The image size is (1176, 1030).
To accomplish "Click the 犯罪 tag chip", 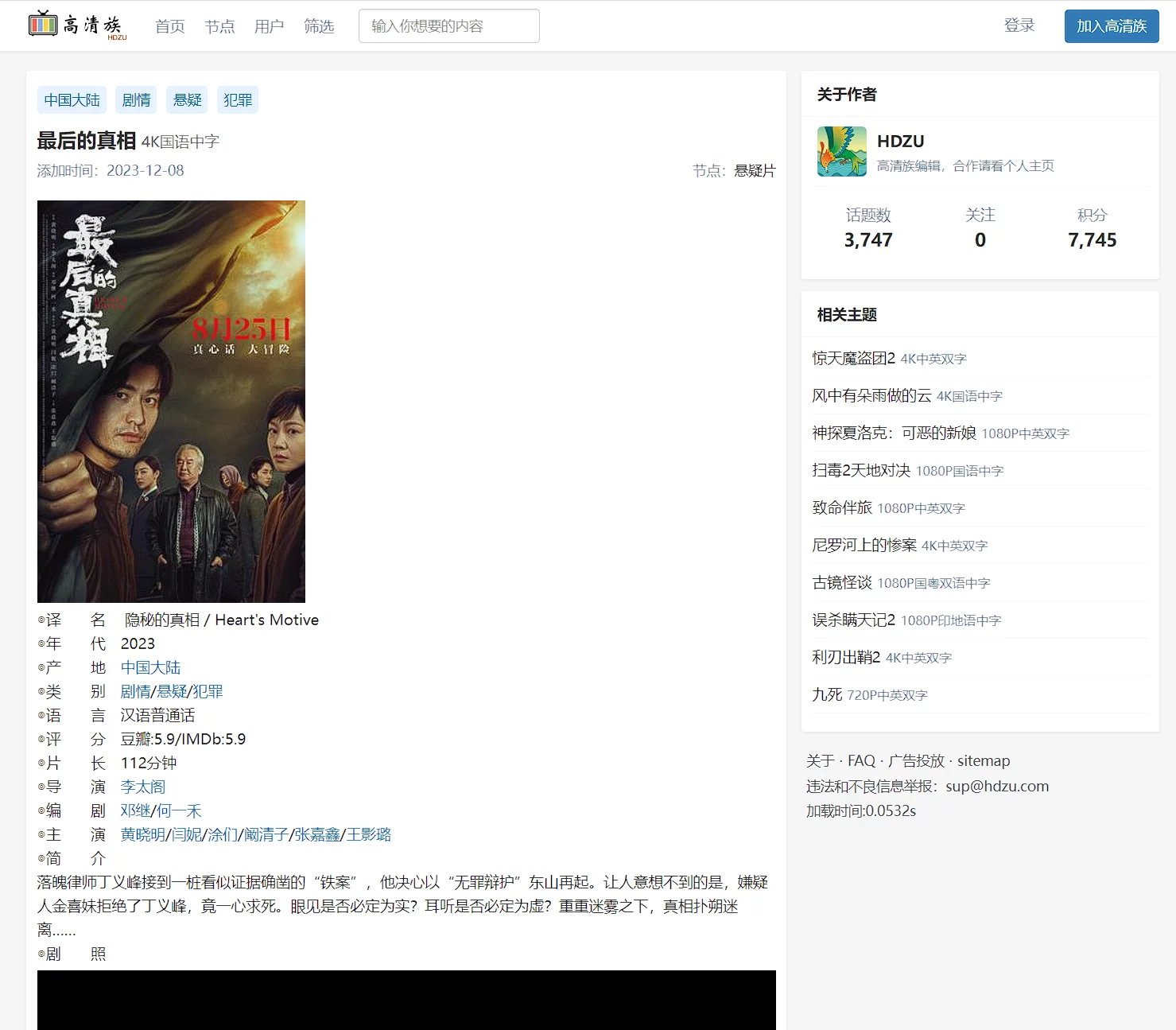I will 238,100.
